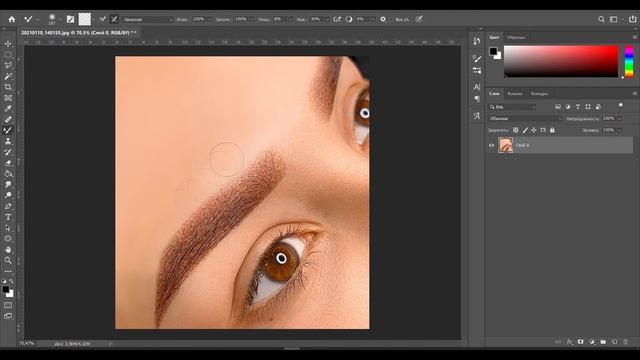Select the Dodge tool
Viewport: 640px width, 360px height.
pos(8,195)
